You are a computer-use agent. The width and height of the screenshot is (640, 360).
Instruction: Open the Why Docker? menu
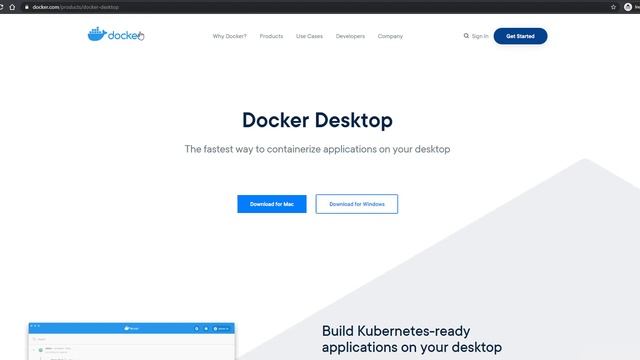coord(229,36)
